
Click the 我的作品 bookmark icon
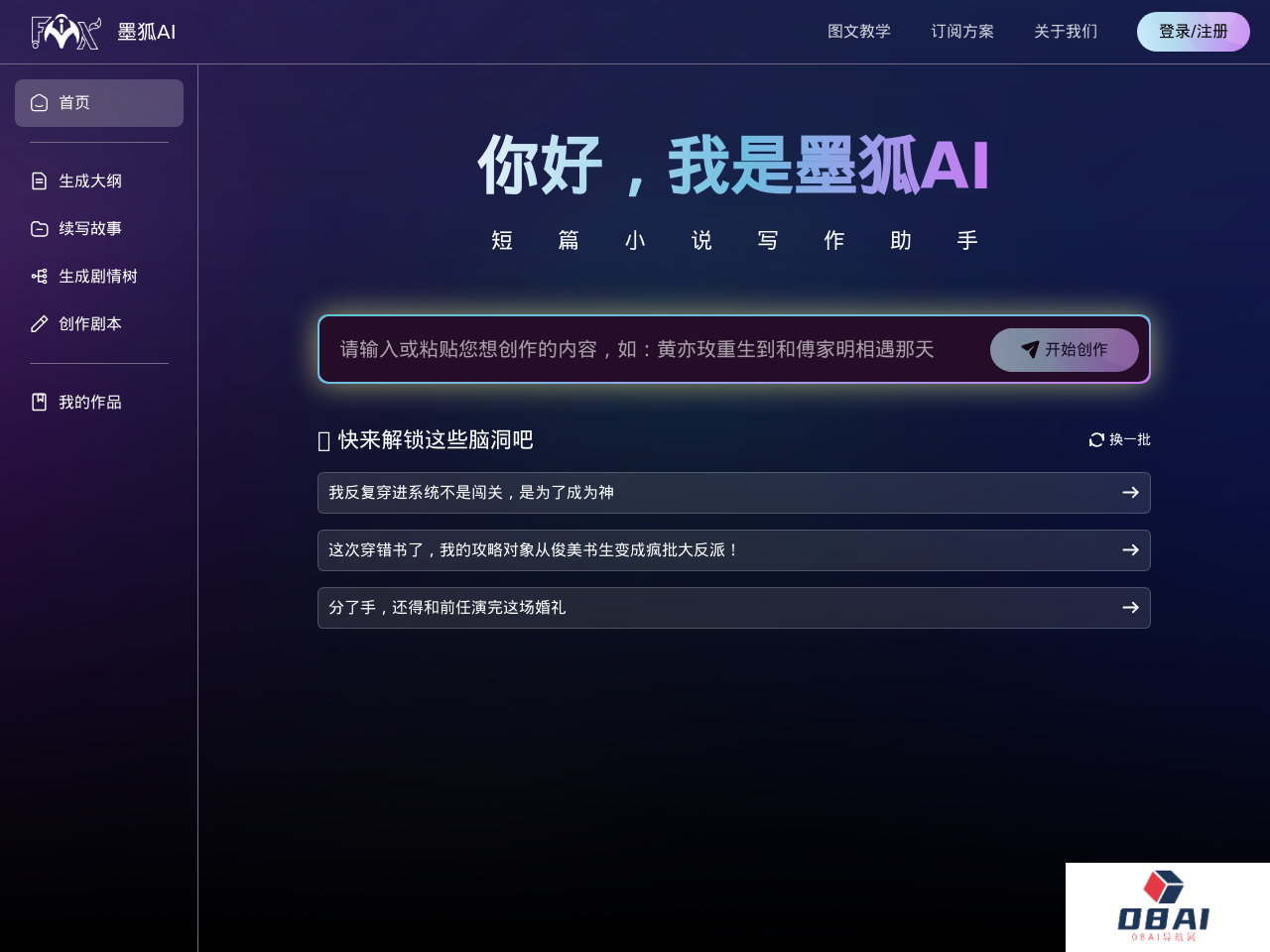click(40, 402)
